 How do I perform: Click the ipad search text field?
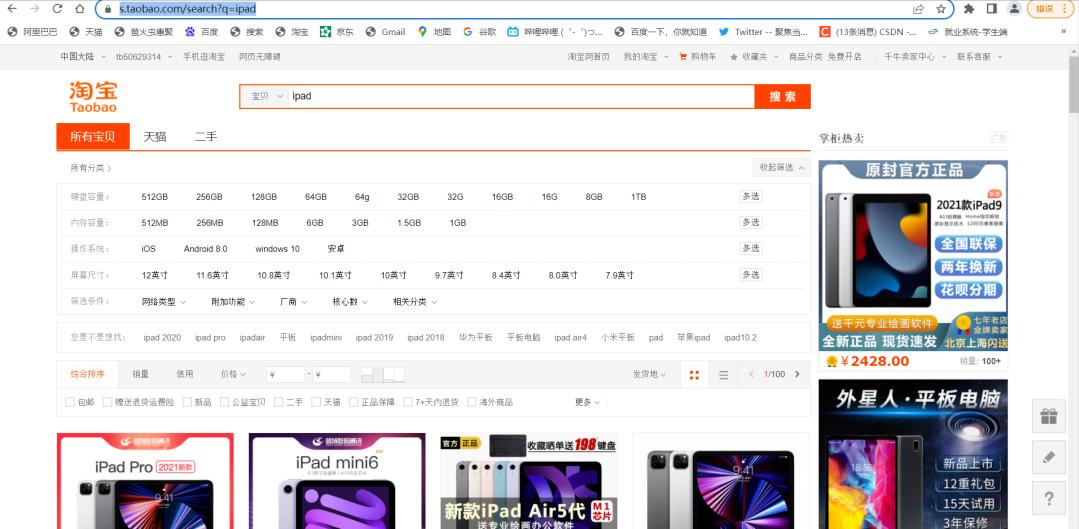click(x=521, y=96)
